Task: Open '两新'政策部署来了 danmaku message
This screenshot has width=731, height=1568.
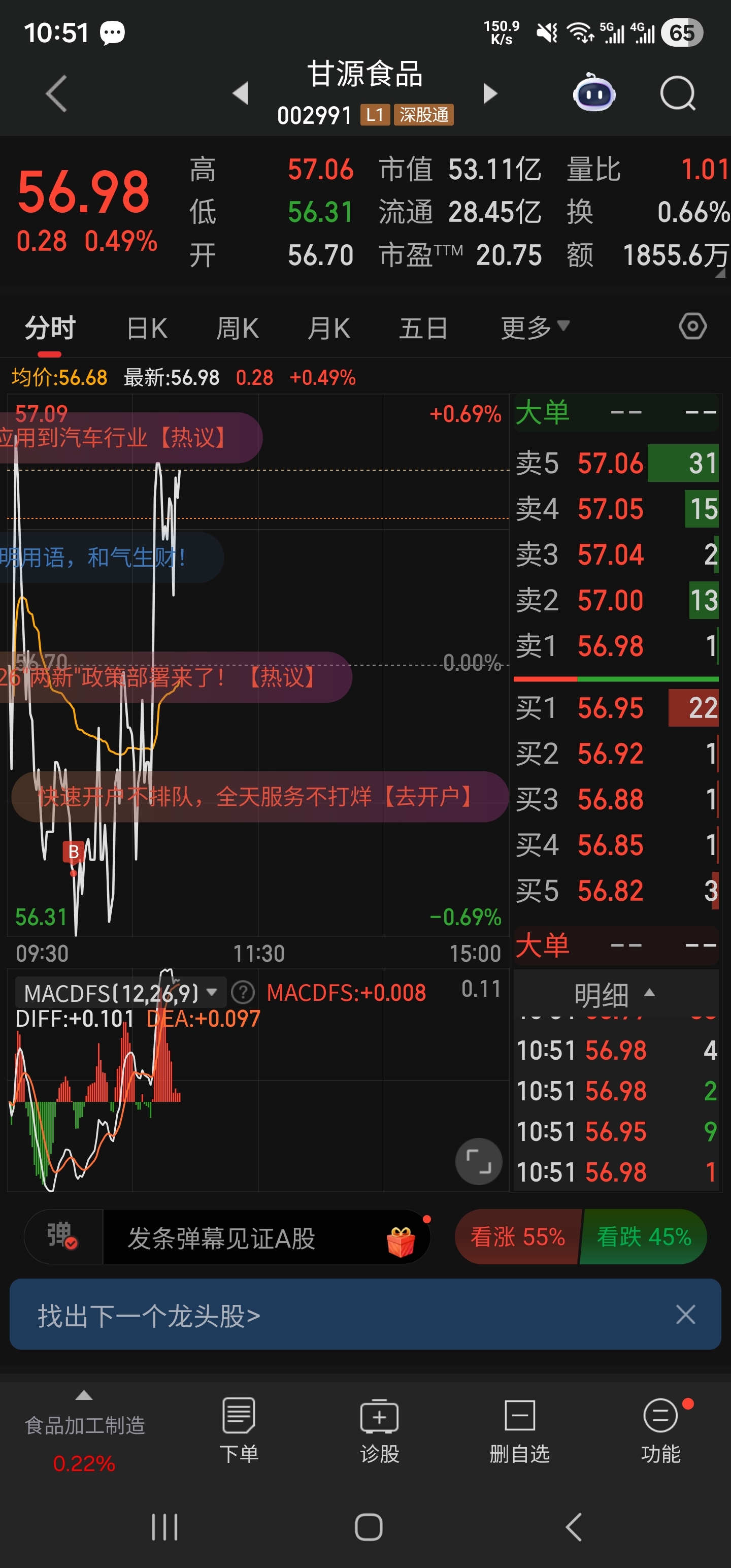Action: 175,677
